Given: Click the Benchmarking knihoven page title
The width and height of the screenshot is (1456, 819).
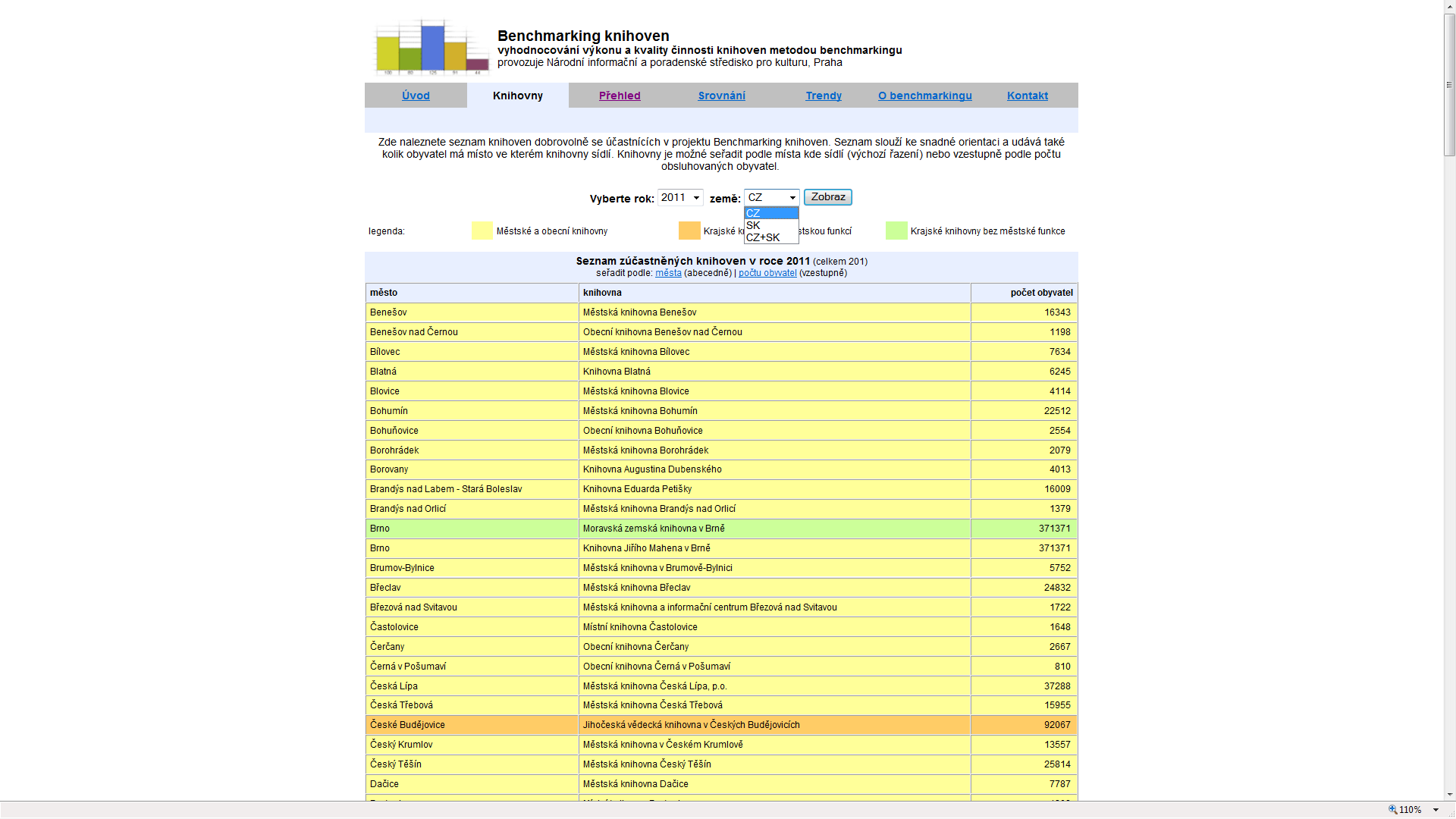Looking at the screenshot, I should pos(583,36).
